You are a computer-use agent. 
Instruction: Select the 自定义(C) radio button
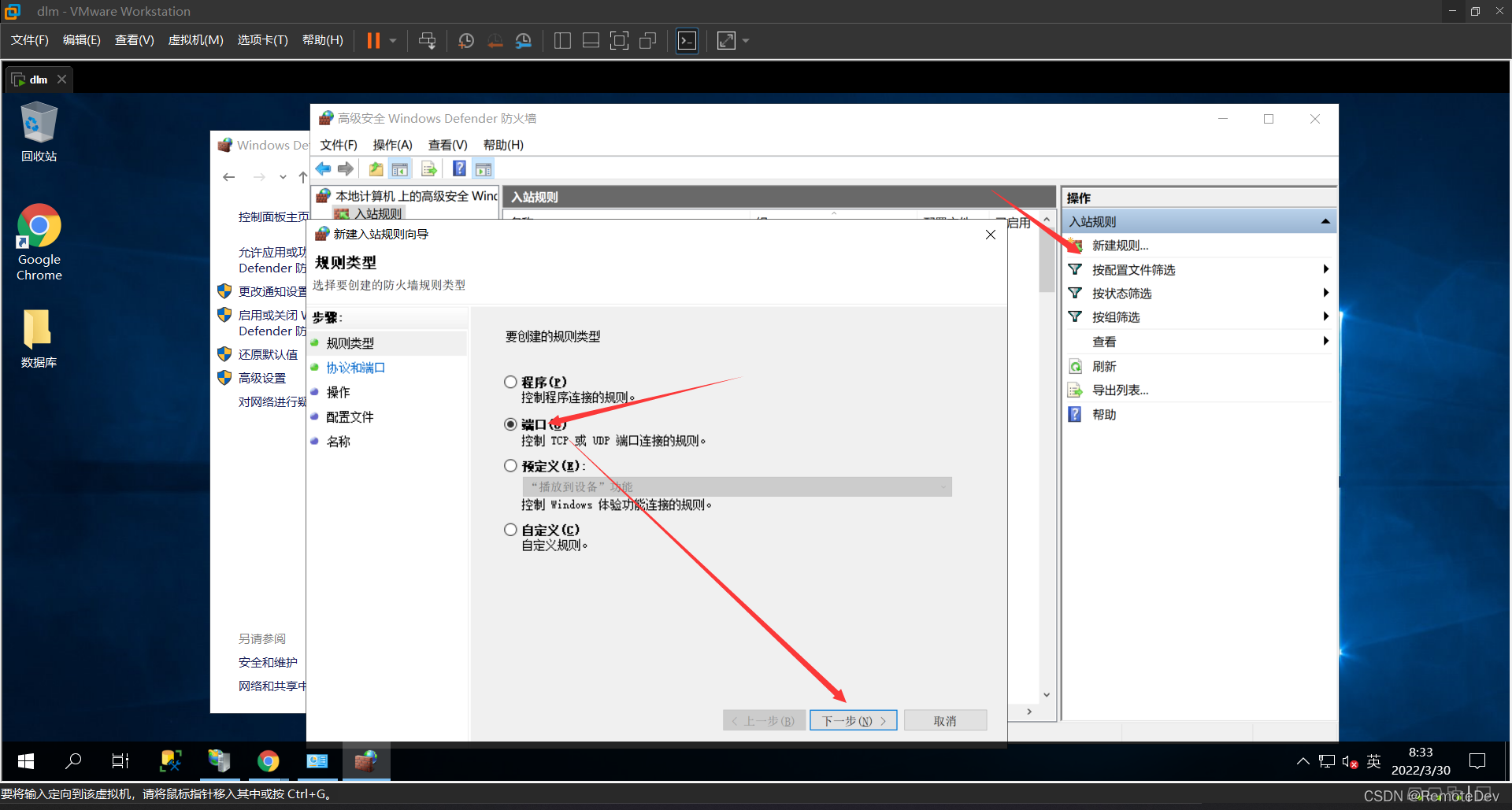[510, 530]
